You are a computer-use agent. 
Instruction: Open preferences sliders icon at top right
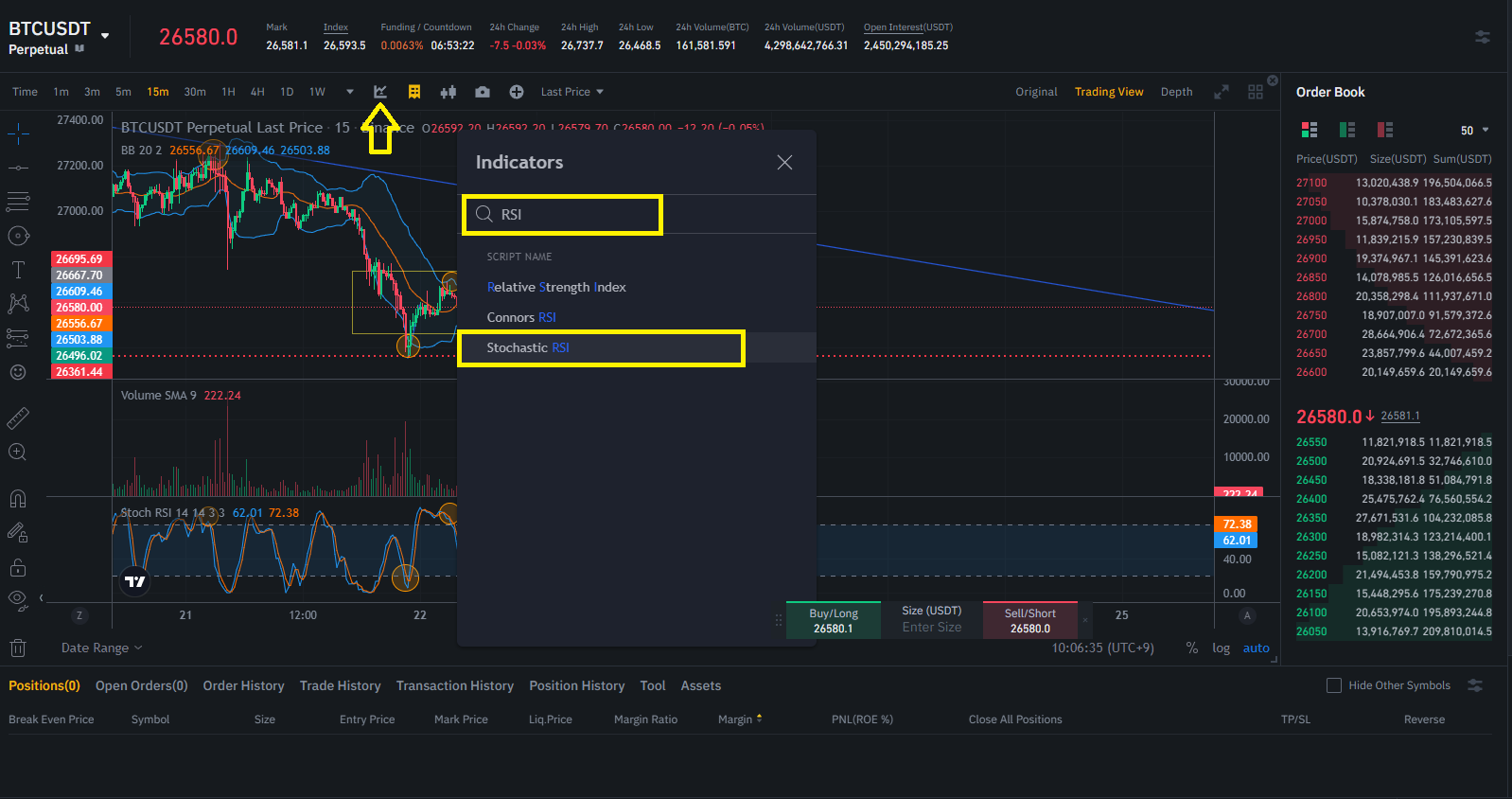click(1483, 37)
